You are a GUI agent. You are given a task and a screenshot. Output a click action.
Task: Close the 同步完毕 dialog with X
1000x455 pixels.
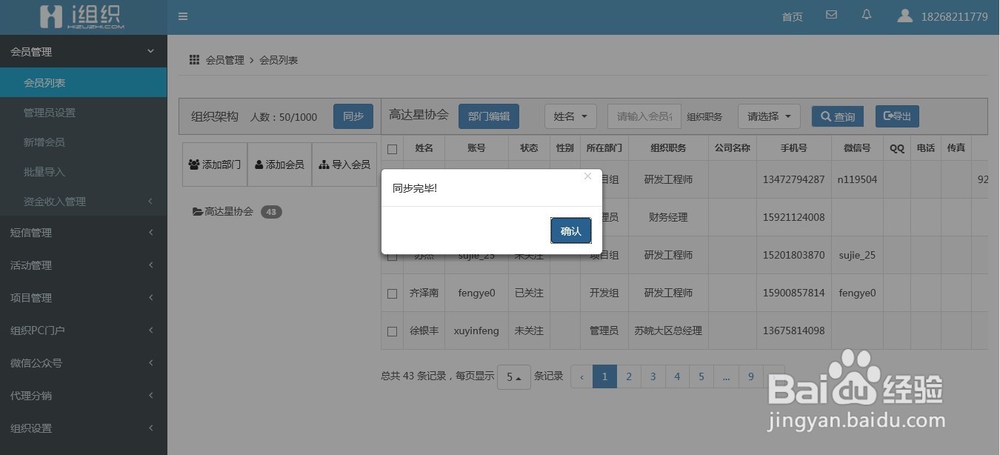[x=587, y=177]
